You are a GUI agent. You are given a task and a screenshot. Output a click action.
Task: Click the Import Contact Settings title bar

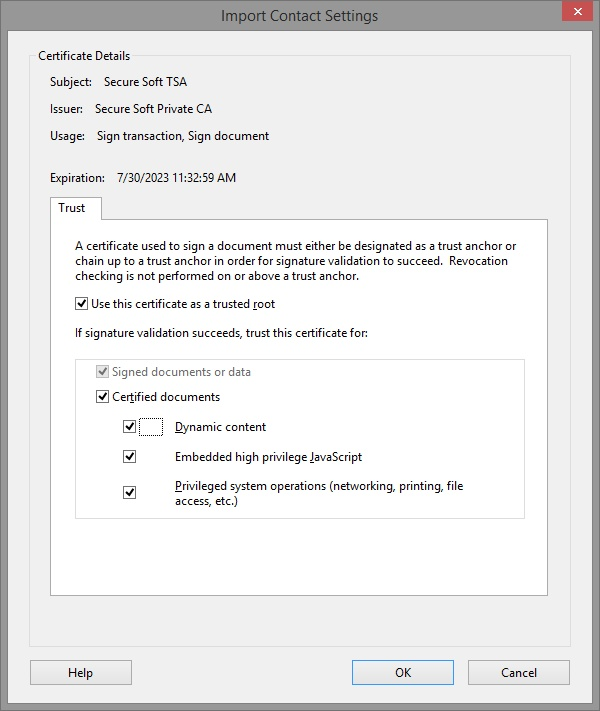pyautogui.click(x=299, y=16)
